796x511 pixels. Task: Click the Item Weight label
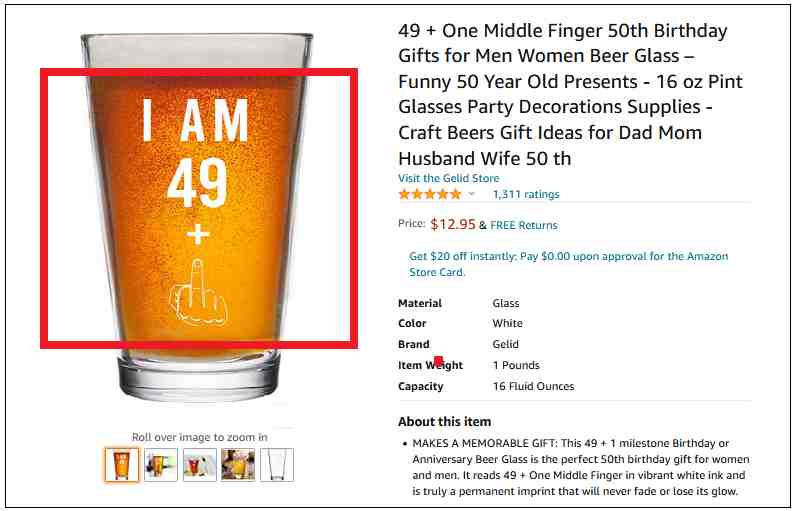click(x=430, y=365)
